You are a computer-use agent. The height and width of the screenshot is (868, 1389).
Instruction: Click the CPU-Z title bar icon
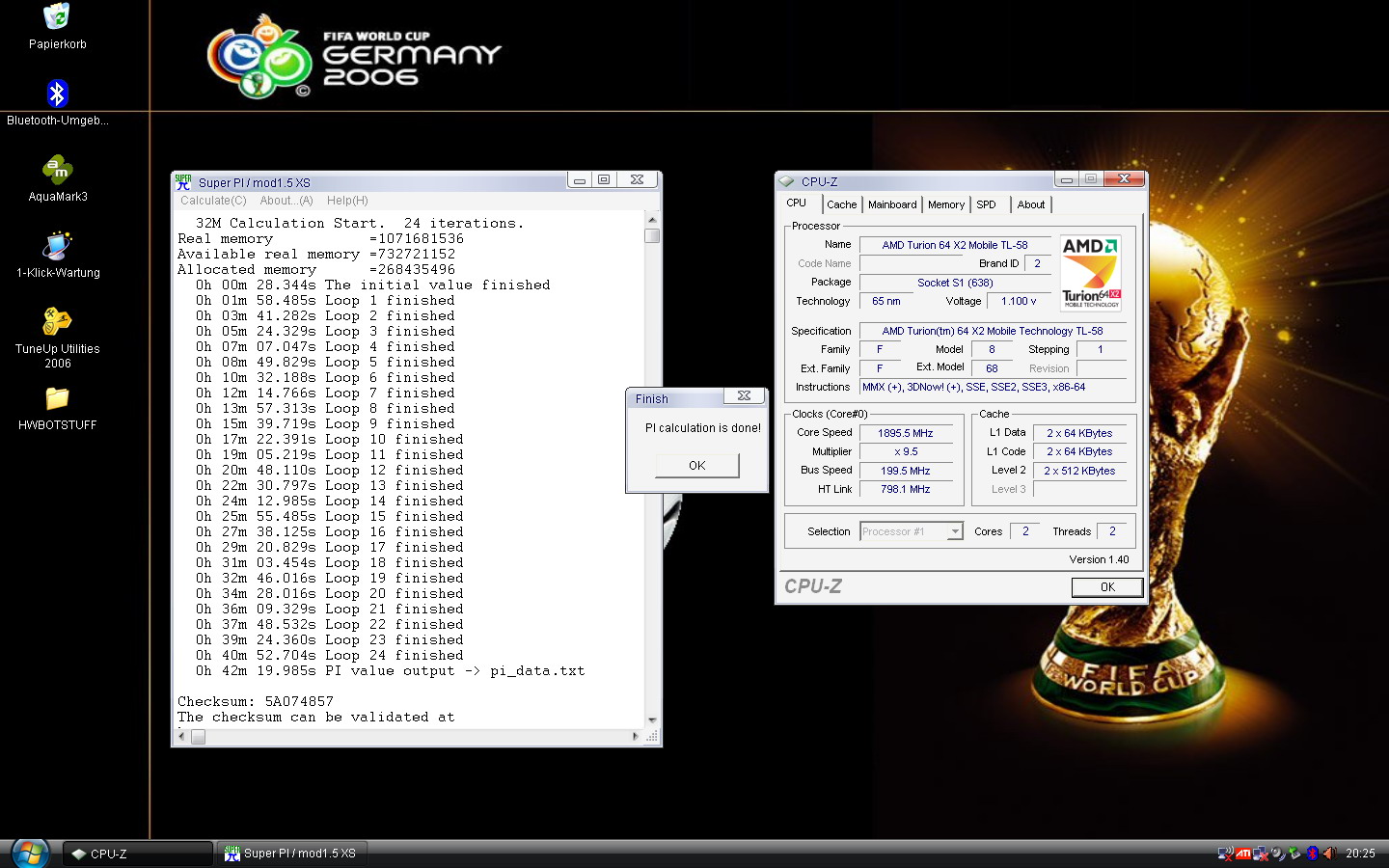coord(786,181)
